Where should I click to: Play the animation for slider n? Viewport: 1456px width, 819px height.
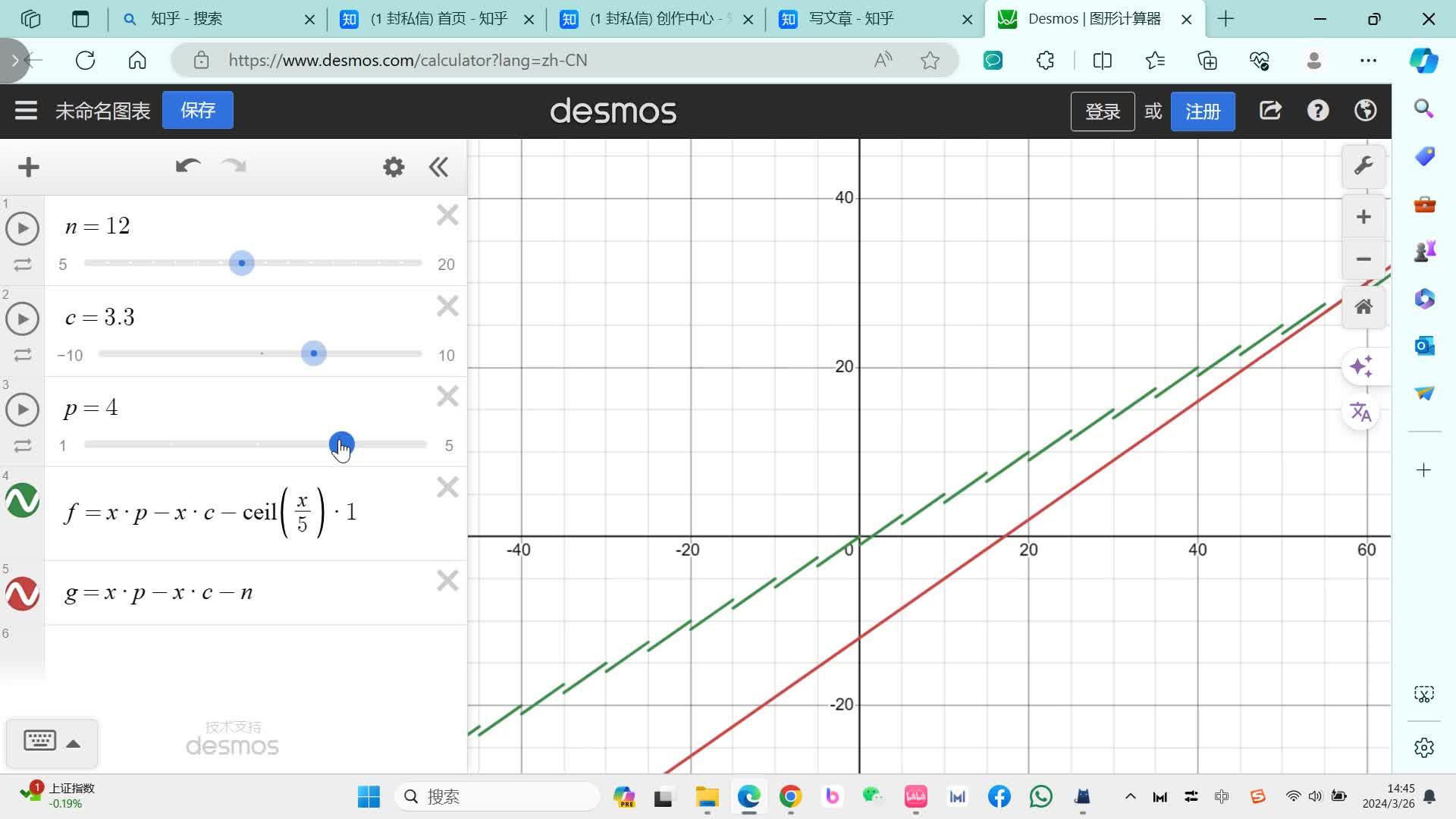pyautogui.click(x=23, y=228)
